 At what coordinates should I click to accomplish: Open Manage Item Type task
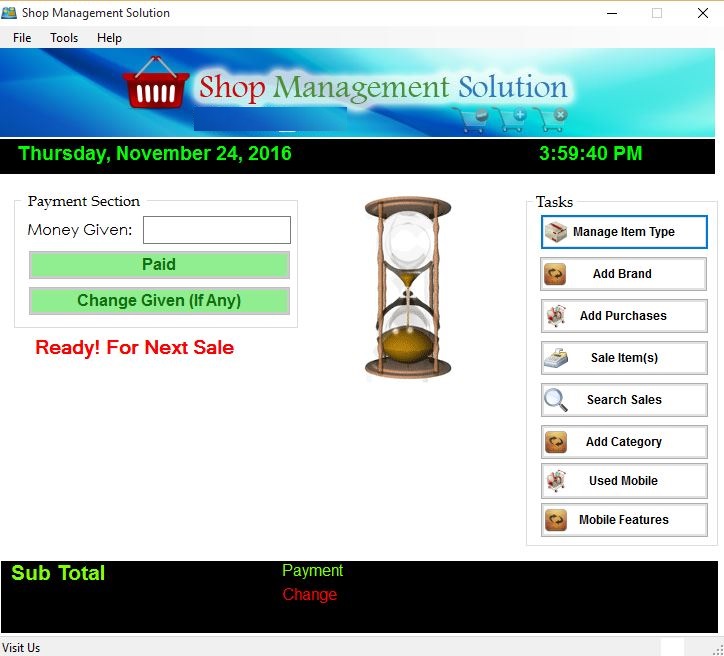click(624, 232)
